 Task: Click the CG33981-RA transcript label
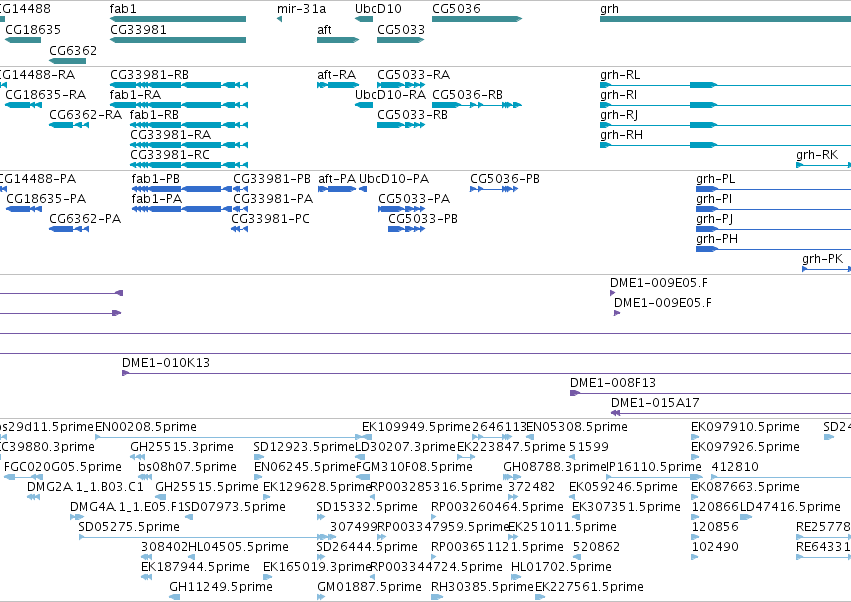click(x=170, y=135)
